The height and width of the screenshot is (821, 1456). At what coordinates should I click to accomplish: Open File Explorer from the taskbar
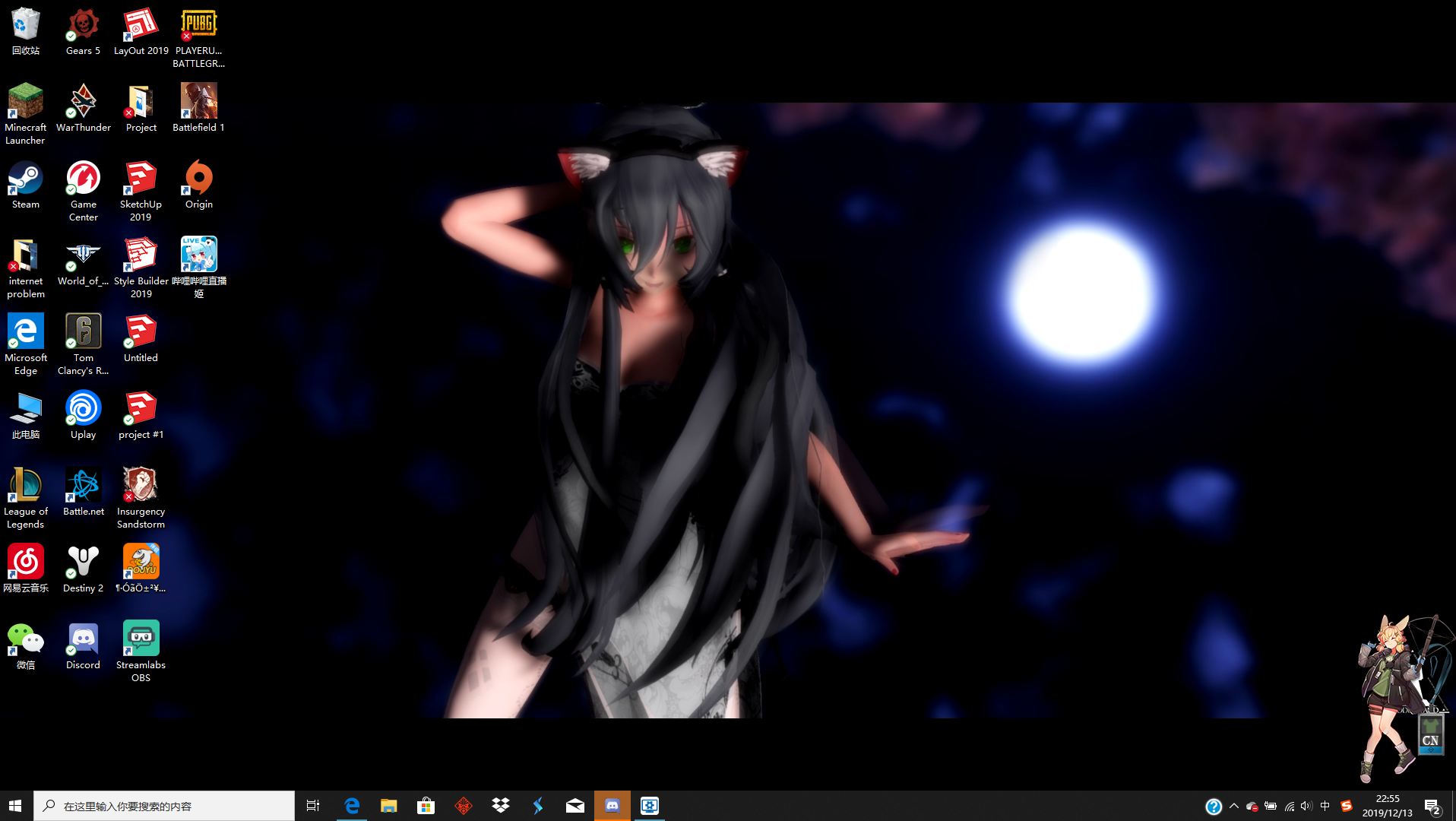(x=389, y=806)
